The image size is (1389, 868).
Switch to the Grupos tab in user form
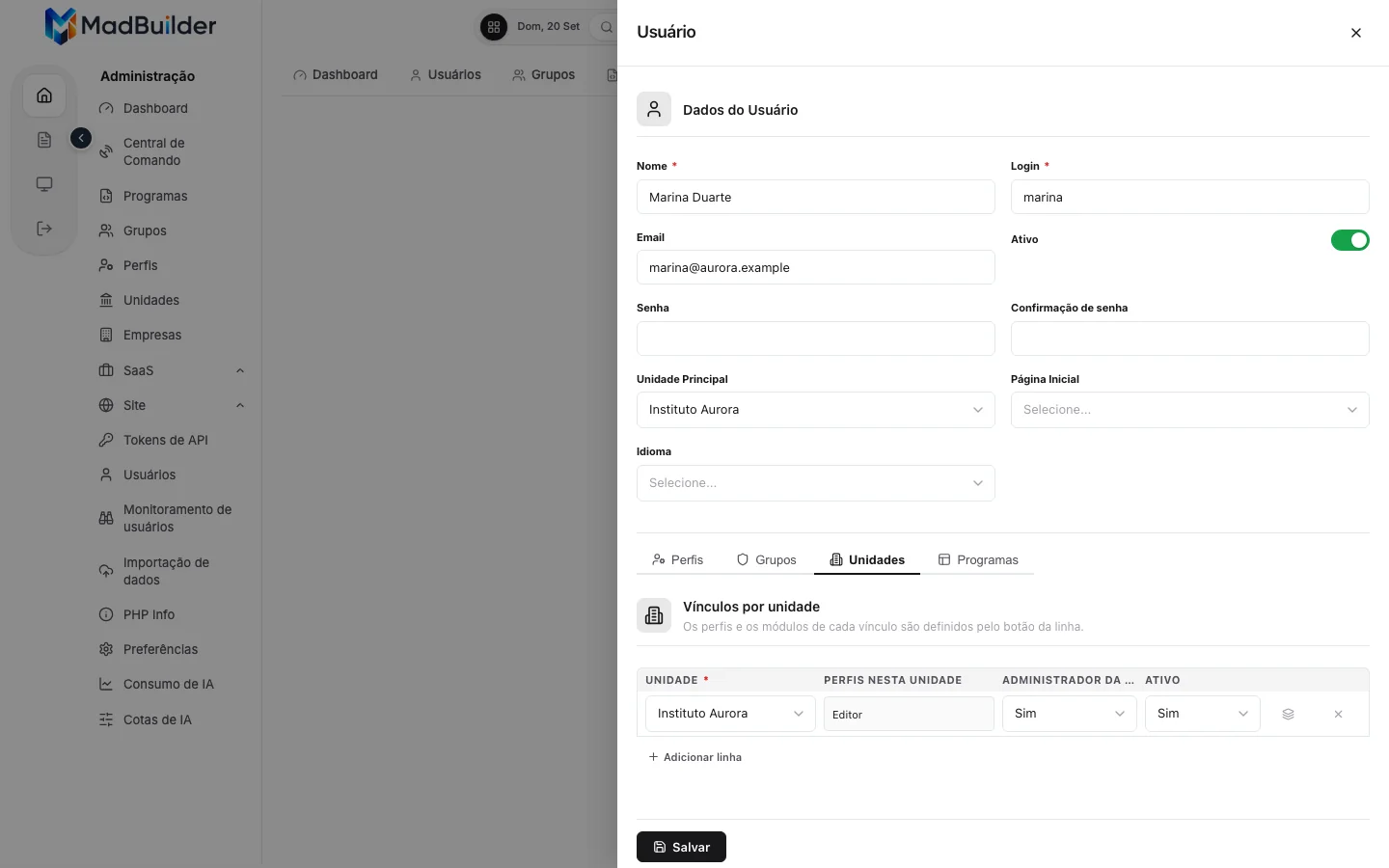767,559
